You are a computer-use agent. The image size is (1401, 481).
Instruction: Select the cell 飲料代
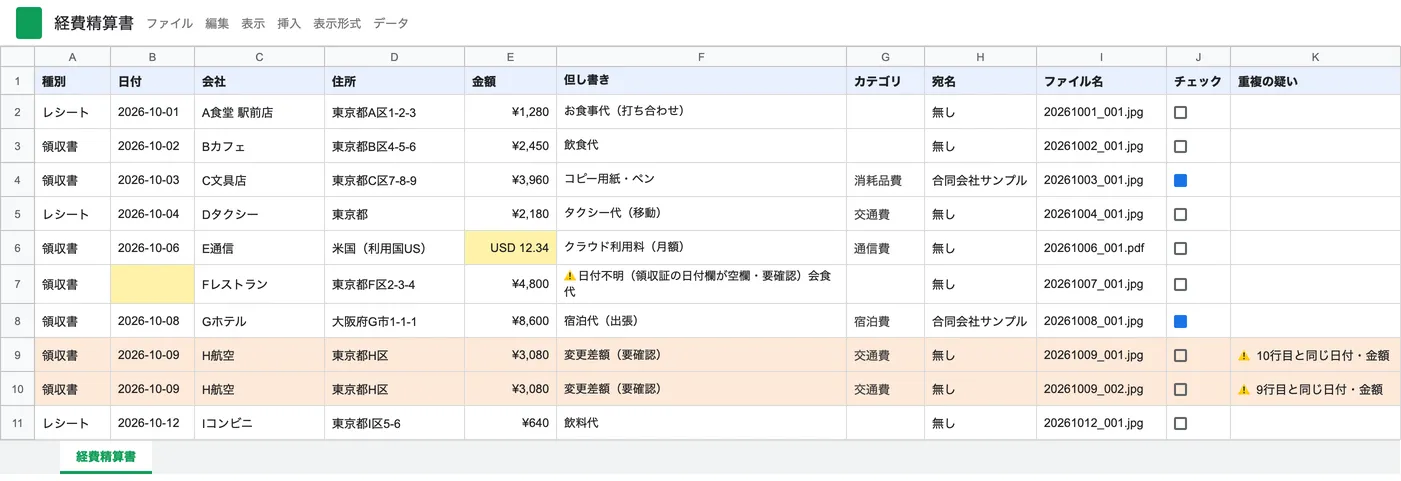[701, 423]
